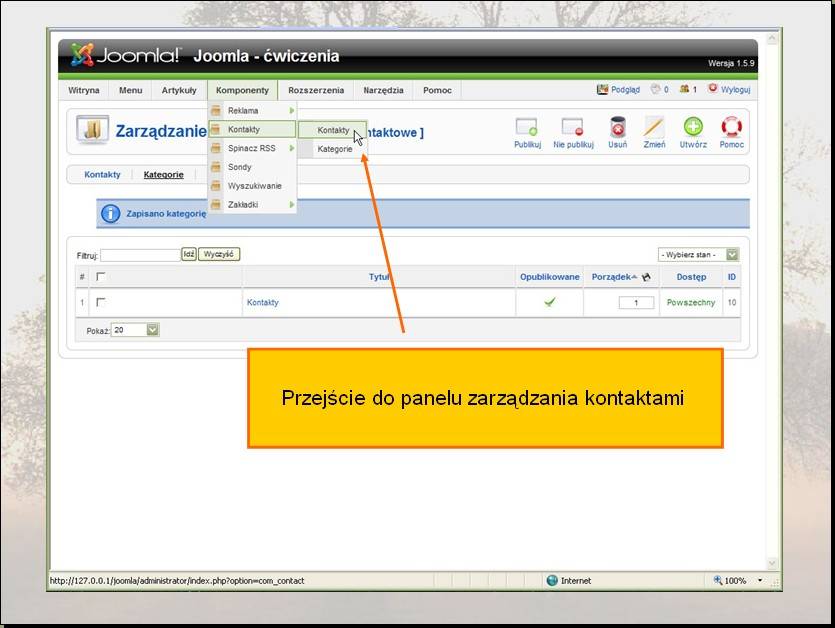
Task: Open the Komponenty menu
Action: [x=242, y=90]
